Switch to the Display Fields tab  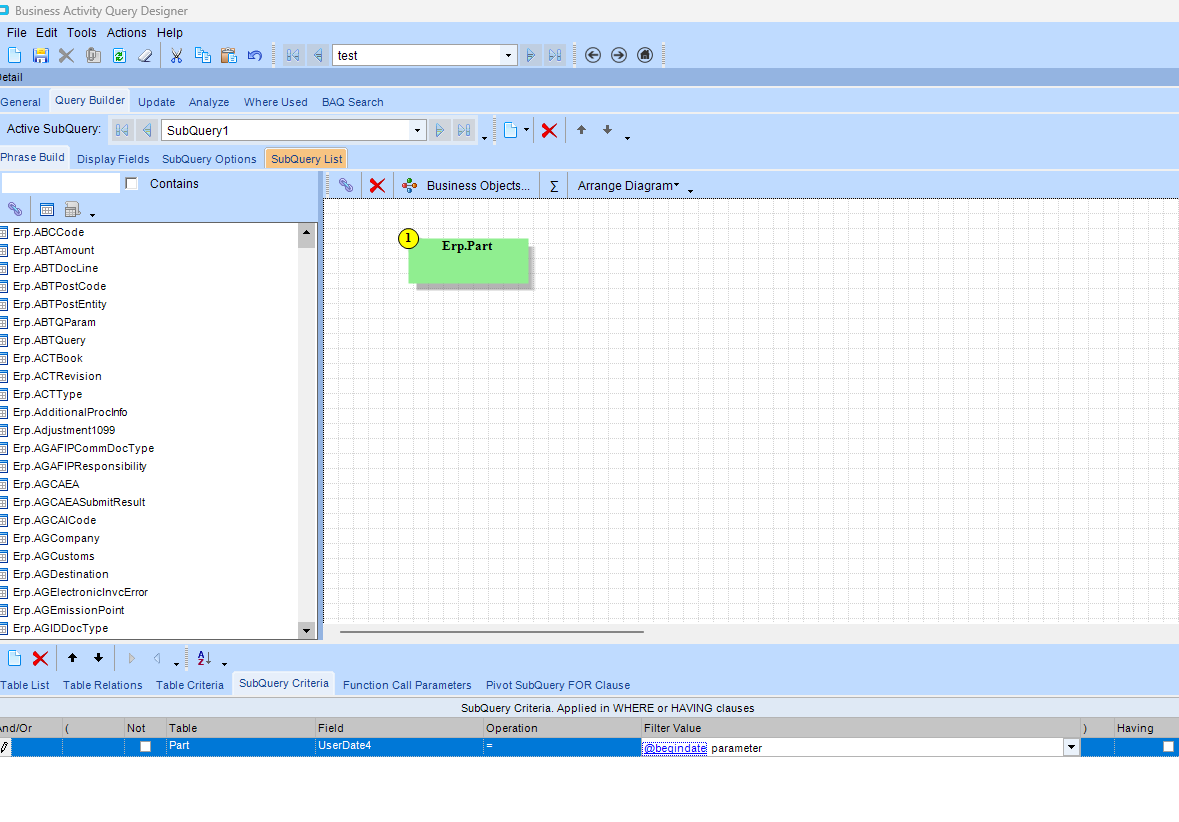[x=113, y=159]
